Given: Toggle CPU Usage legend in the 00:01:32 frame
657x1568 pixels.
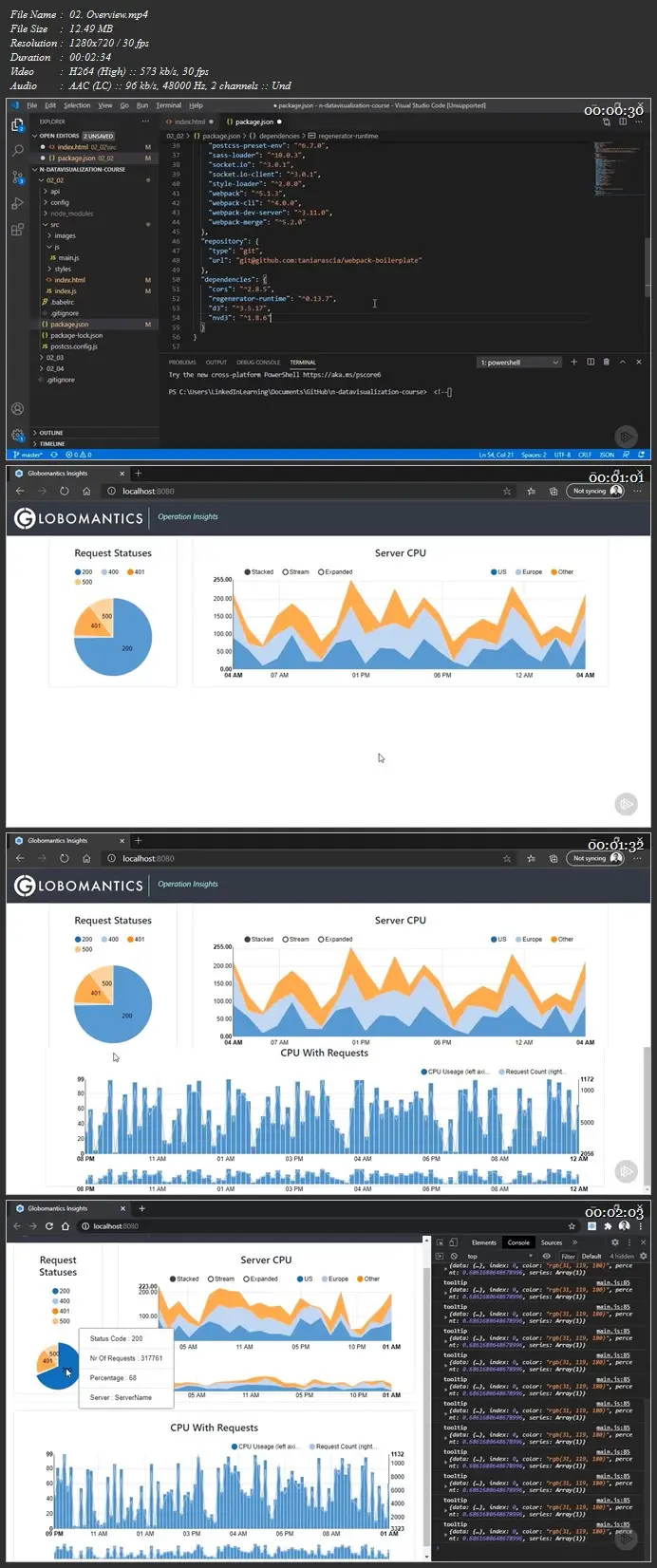Looking at the screenshot, I should [455, 1071].
